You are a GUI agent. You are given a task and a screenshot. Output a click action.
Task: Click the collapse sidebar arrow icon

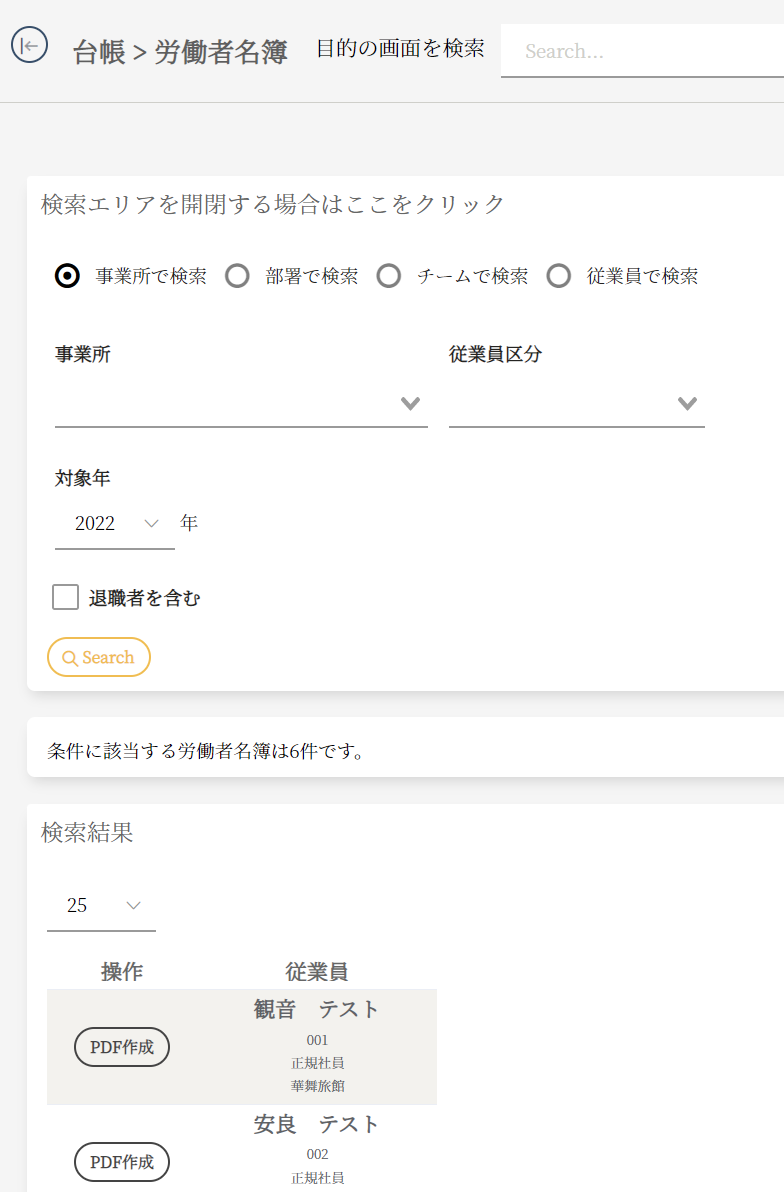point(30,45)
